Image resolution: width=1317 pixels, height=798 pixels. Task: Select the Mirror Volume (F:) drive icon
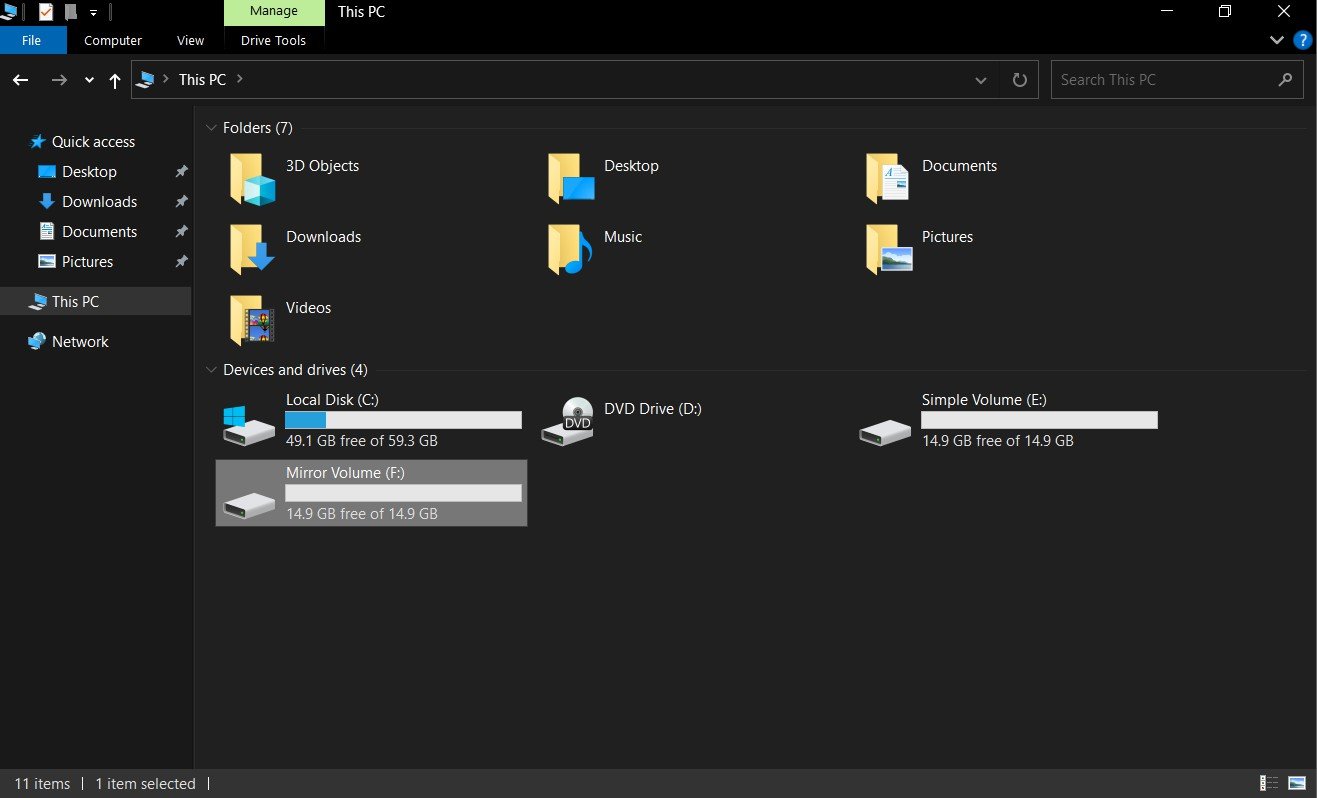point(249,505)
